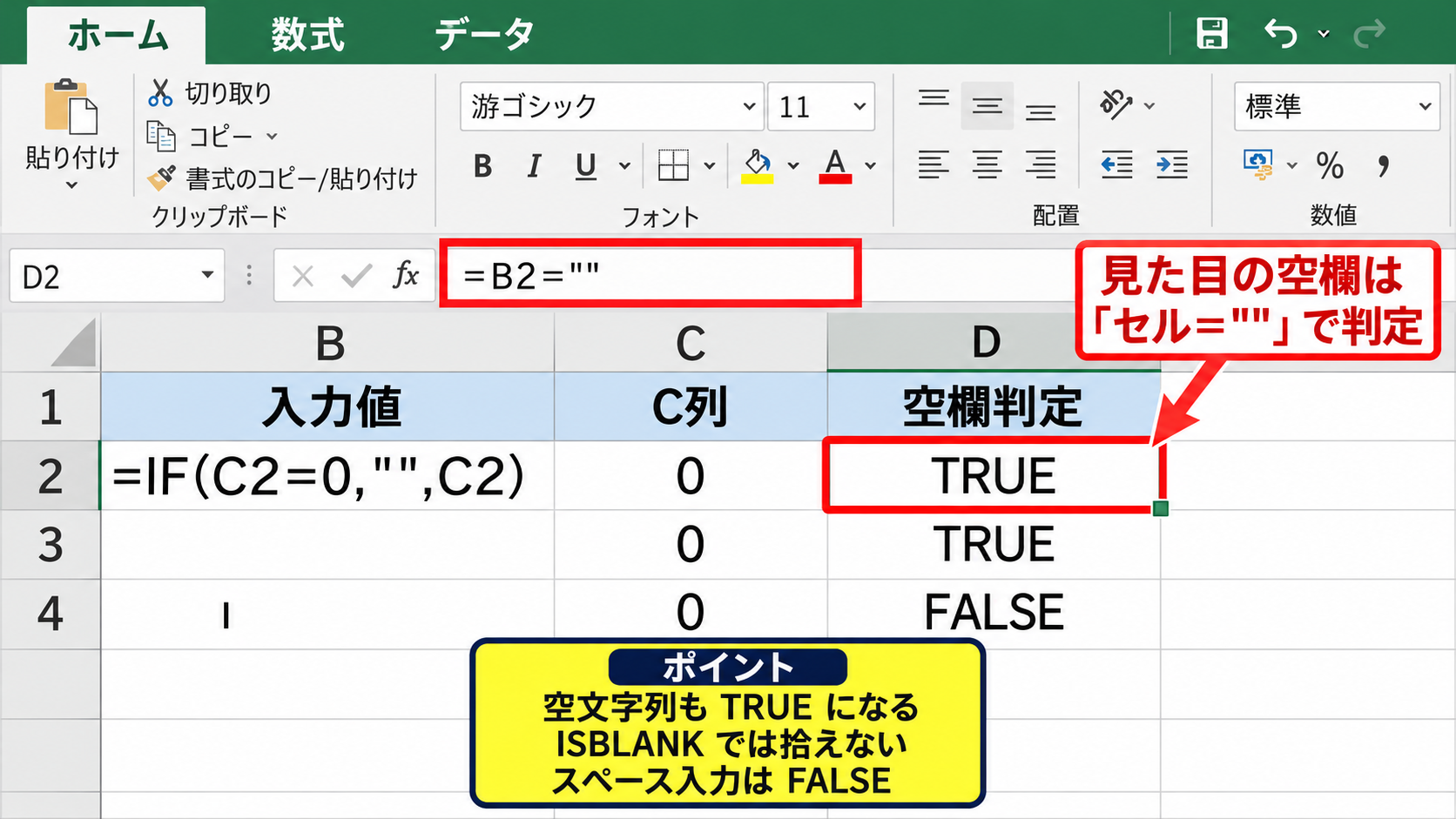Open the undo history dropdown arrow

1324,34
